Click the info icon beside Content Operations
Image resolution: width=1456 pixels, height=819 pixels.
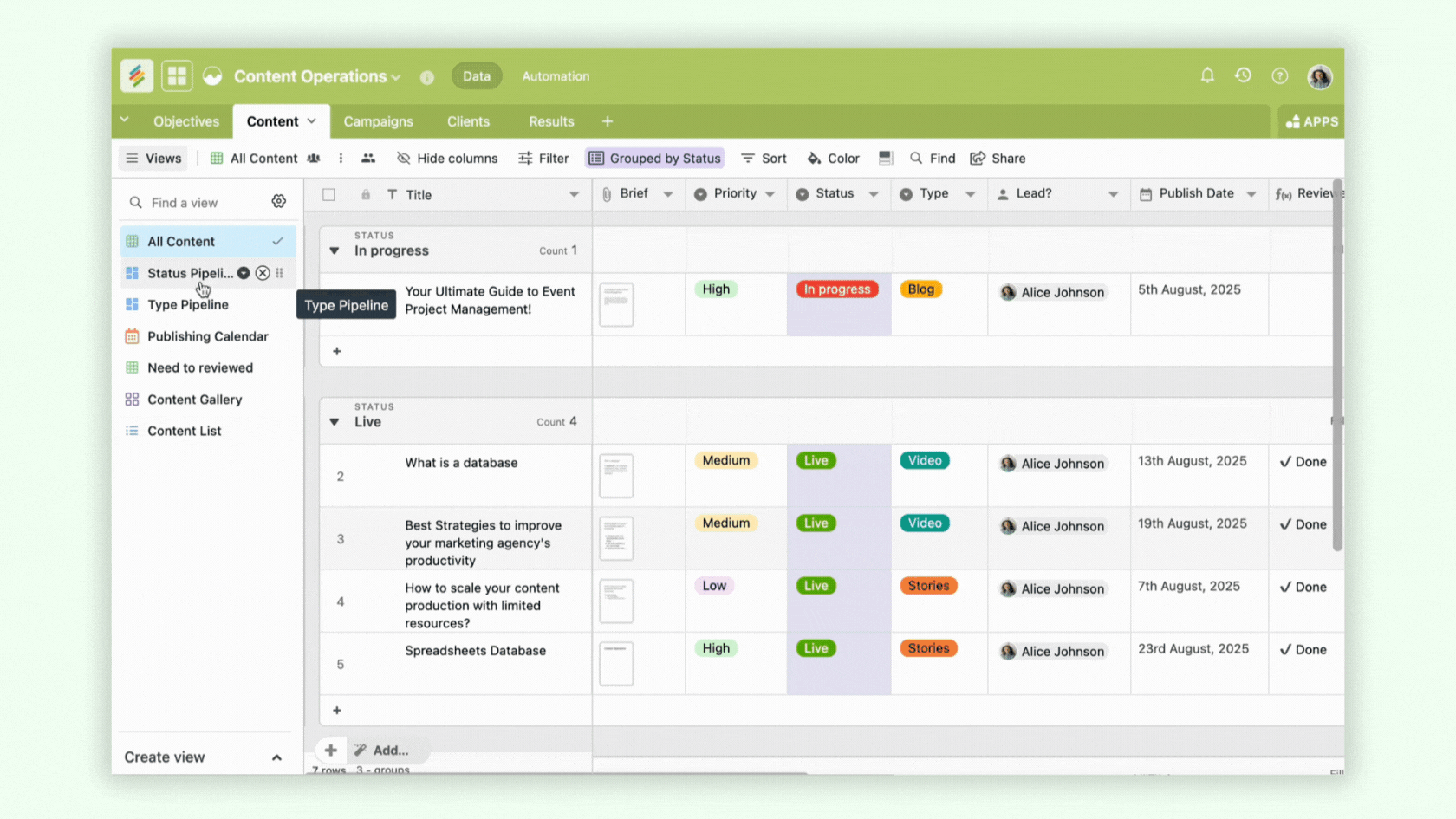tap(427, 77)
